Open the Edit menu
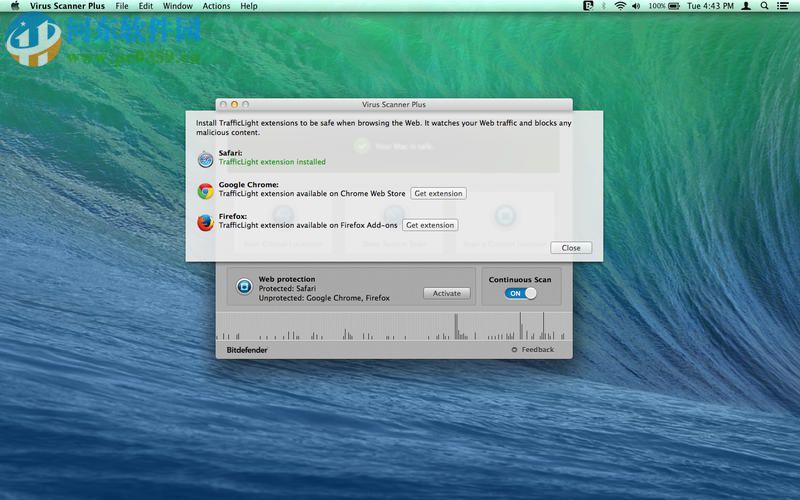 pos(146,6)
